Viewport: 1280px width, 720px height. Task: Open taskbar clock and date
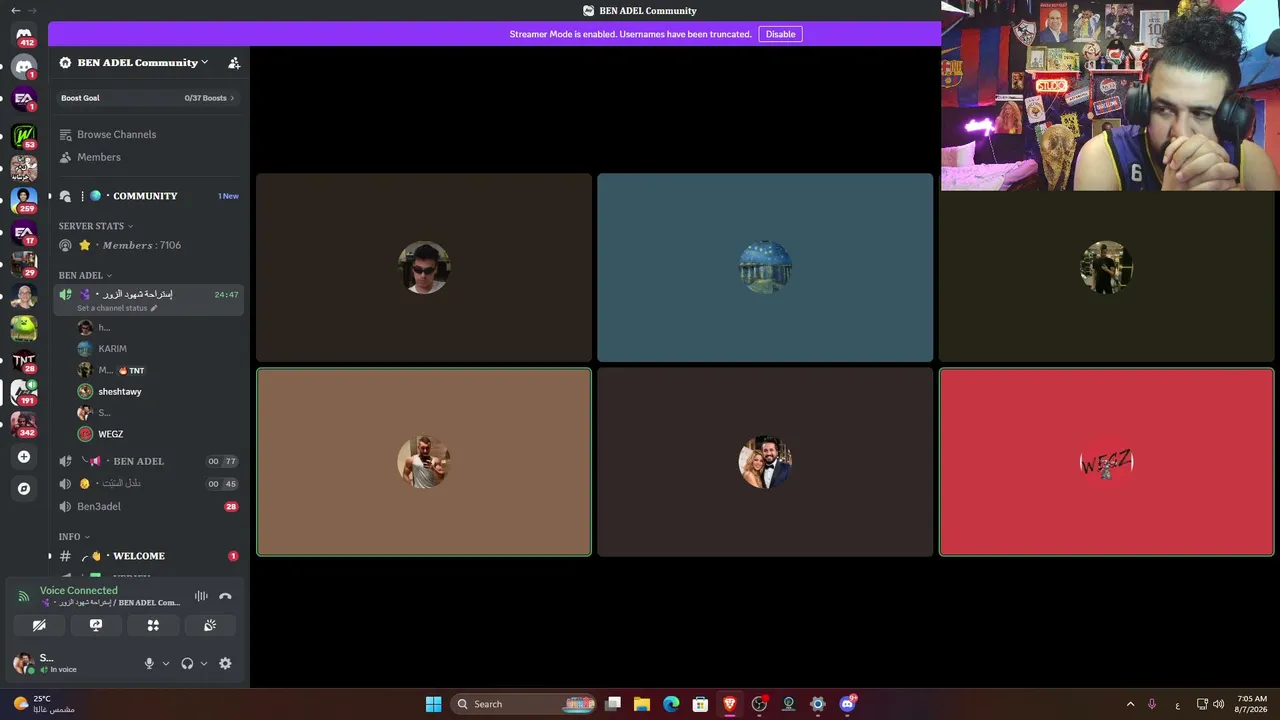click(1252, 704)
